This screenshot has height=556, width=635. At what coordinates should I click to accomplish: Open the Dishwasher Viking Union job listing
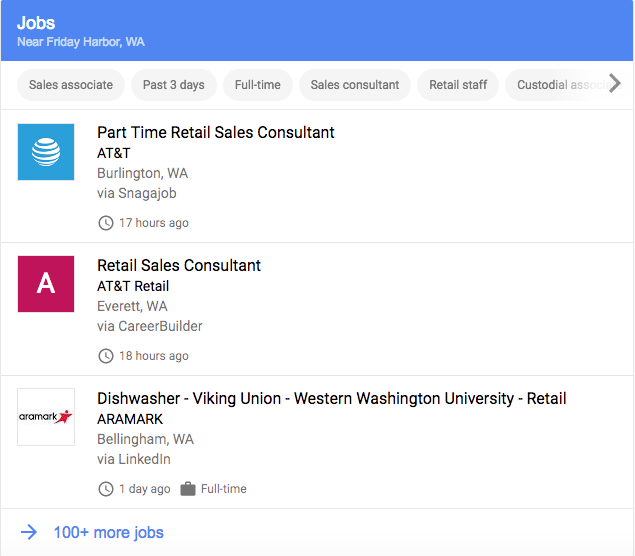click(332, 398)
